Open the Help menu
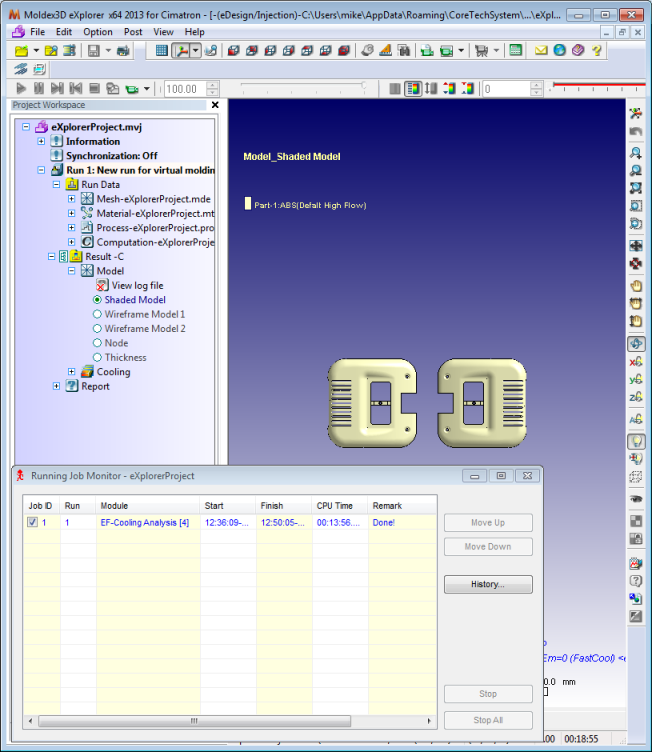The height and width of the screenshot is (752, 652). coord(194,32)
